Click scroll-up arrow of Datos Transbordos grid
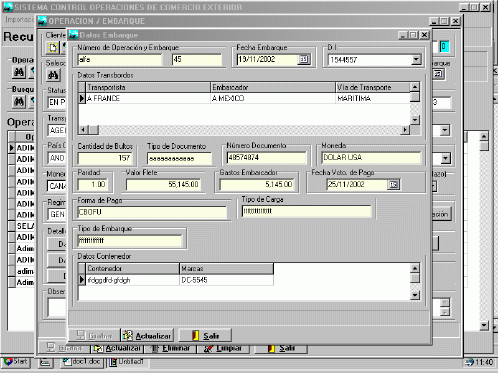 415,87
